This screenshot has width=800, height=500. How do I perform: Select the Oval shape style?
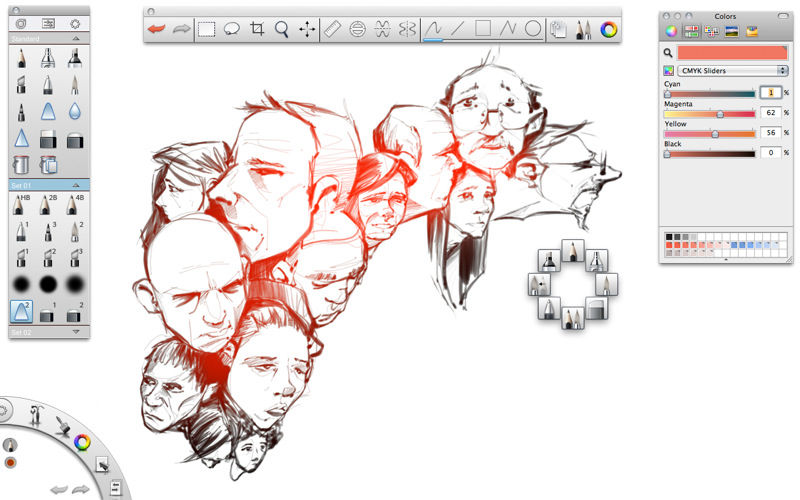coord(533,29)
